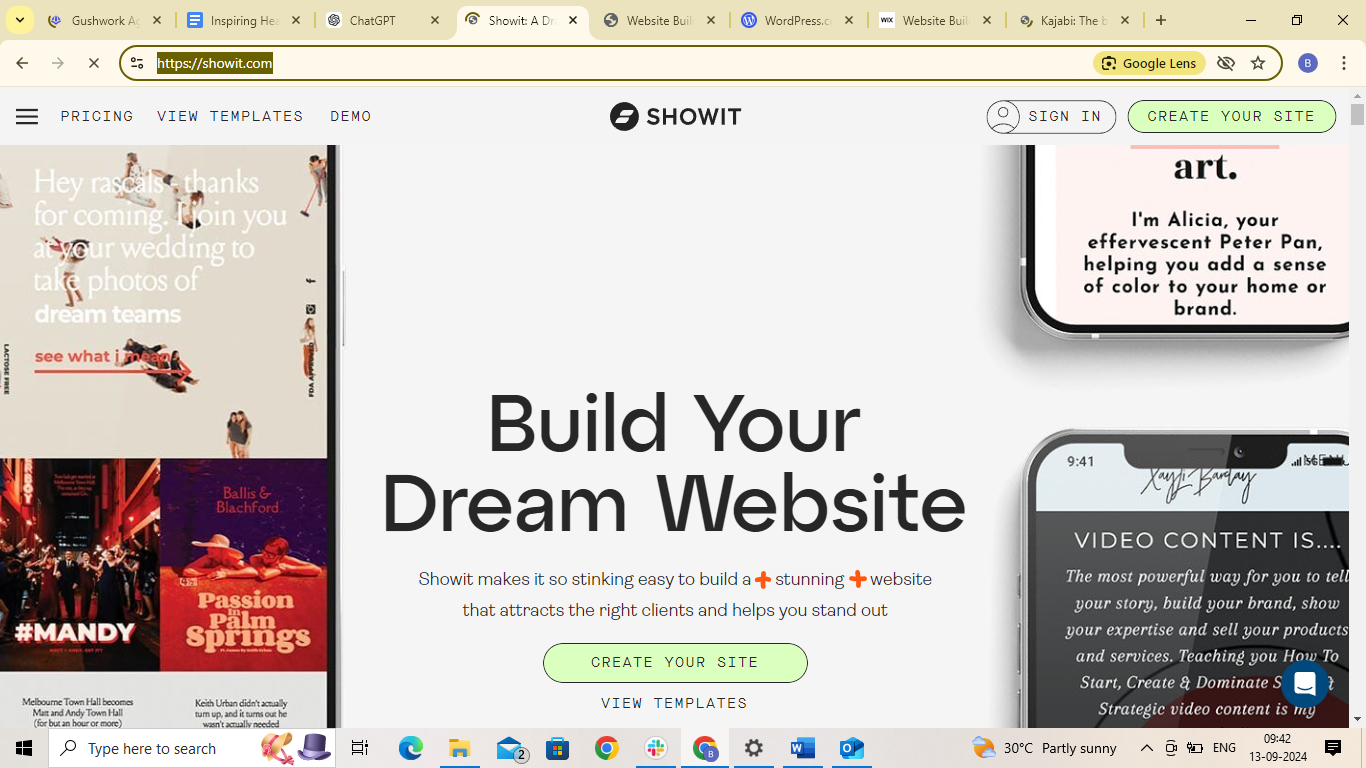Open the Mail app from taskbar
Viewport: 1366px width, 768px height.
pyautogui.click(x=510, y=748)
